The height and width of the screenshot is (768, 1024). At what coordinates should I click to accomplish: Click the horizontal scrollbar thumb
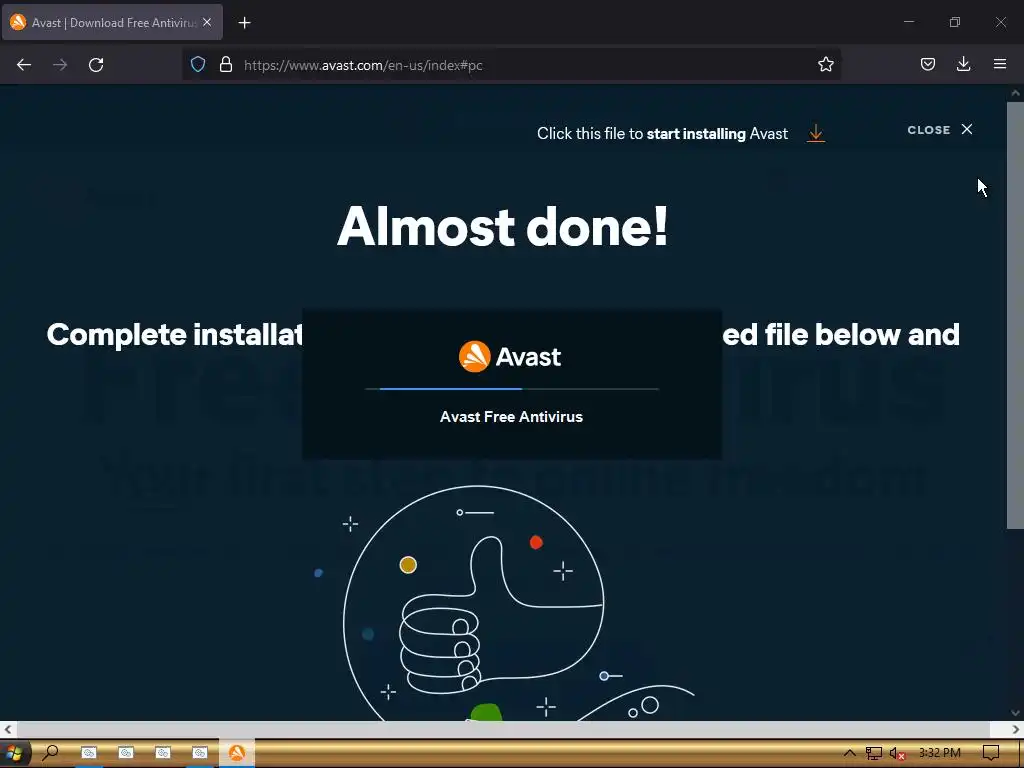point(503,729)
